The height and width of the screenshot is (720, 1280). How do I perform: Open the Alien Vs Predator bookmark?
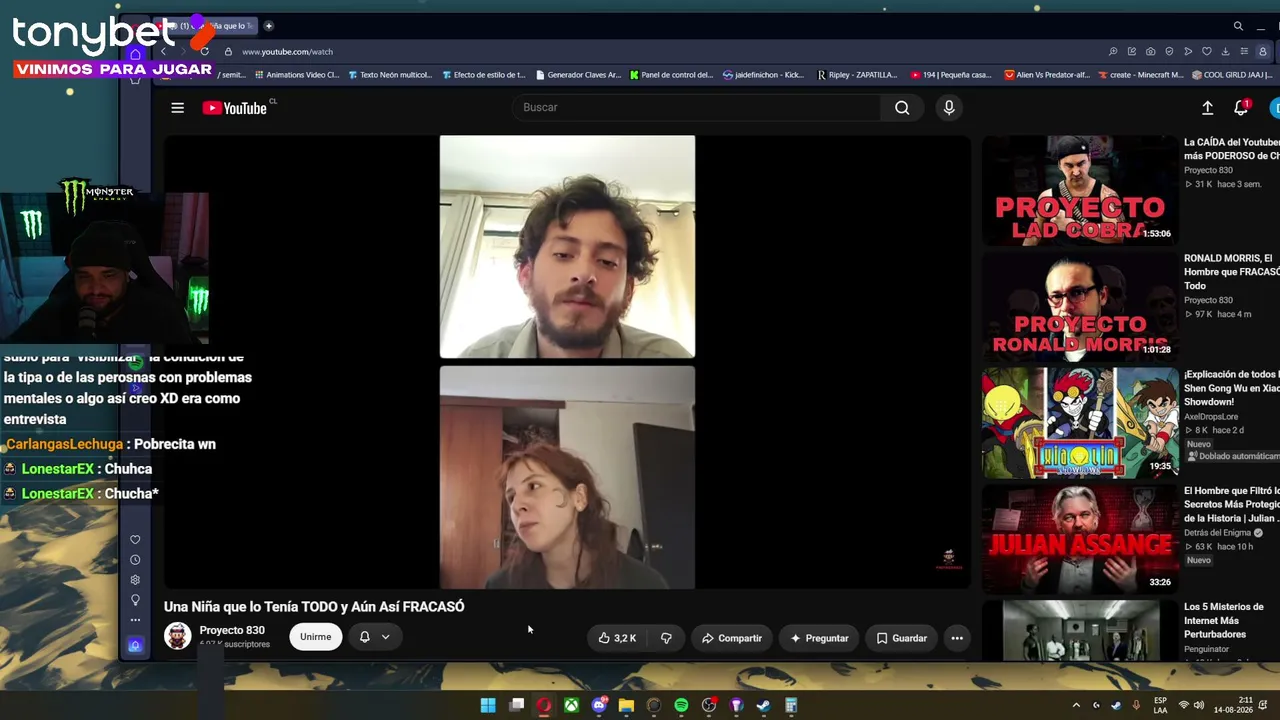pyautogui.click(x=1047, y=75)
